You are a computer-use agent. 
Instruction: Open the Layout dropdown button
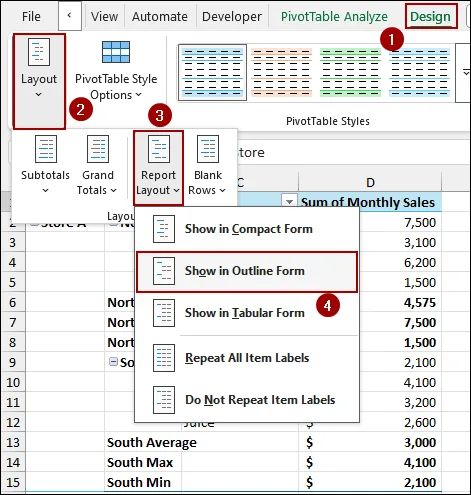pos(39,81)
